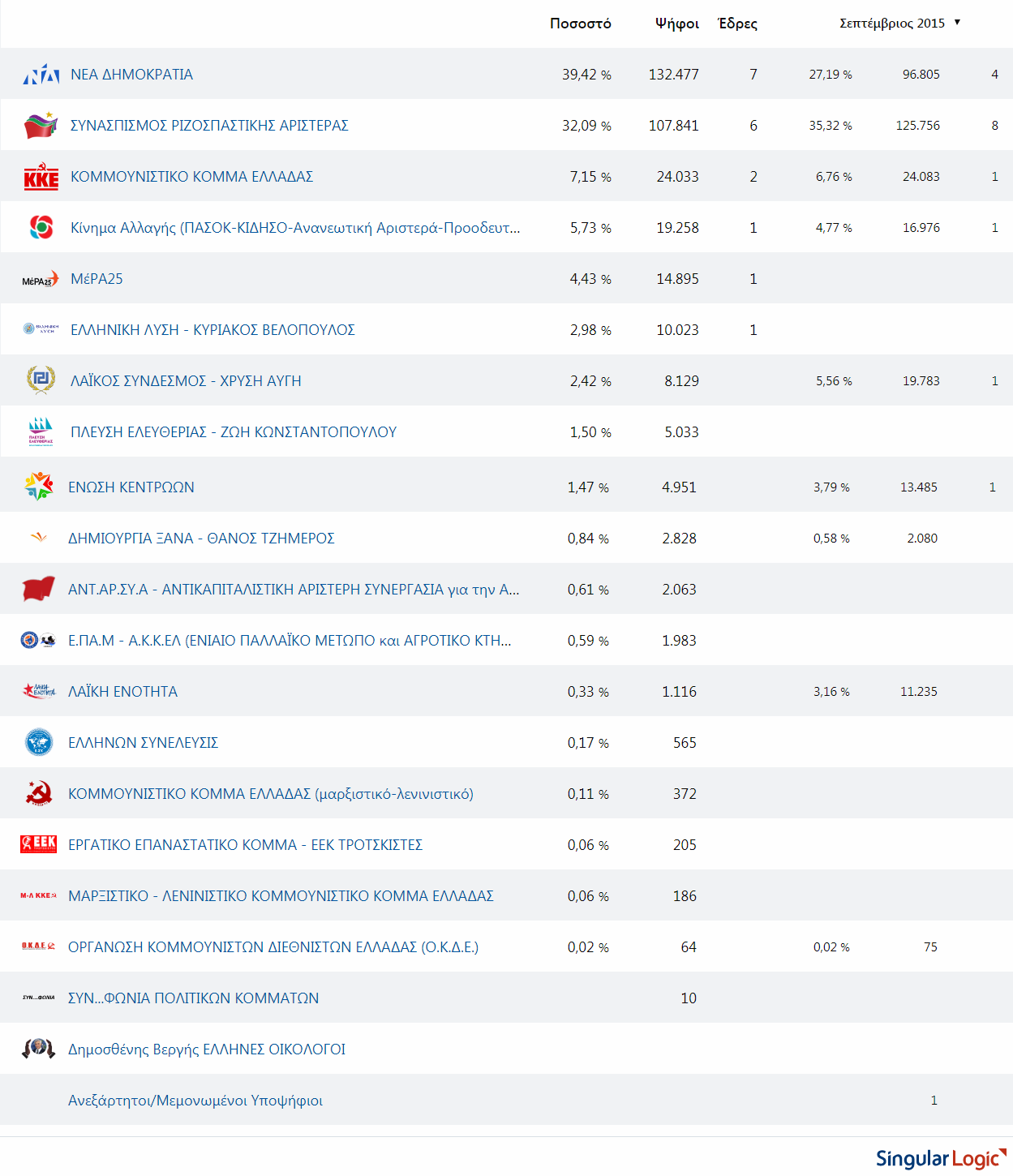
Task: Click the Χρυσή Αυγή meander logo
Action: pos(41,380)
